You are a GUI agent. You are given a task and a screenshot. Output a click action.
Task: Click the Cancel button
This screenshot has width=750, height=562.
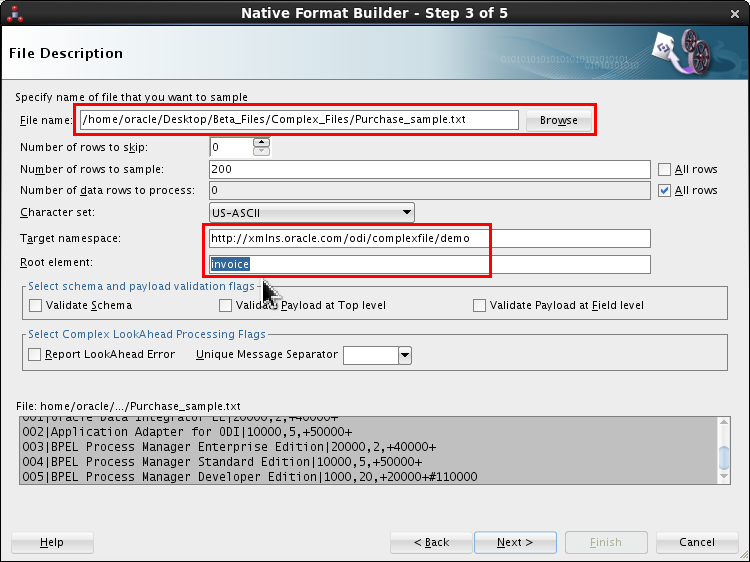point(697,542)
